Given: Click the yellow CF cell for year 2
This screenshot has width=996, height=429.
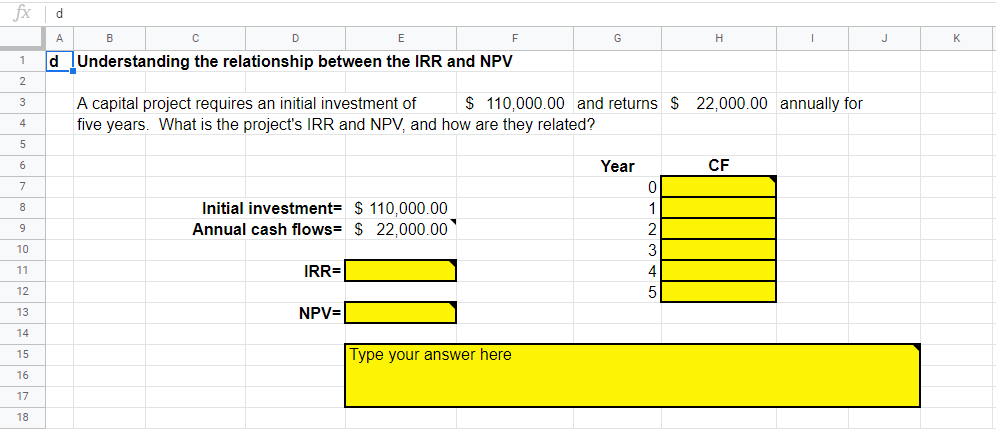Looking at the screenshot, I should click(x=719, y=229).
